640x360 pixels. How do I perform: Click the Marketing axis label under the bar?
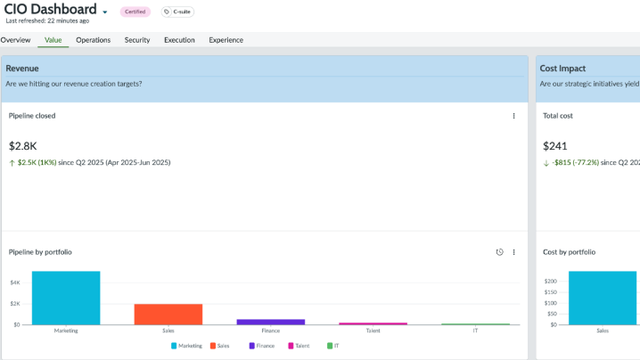(x=66, y=331)
